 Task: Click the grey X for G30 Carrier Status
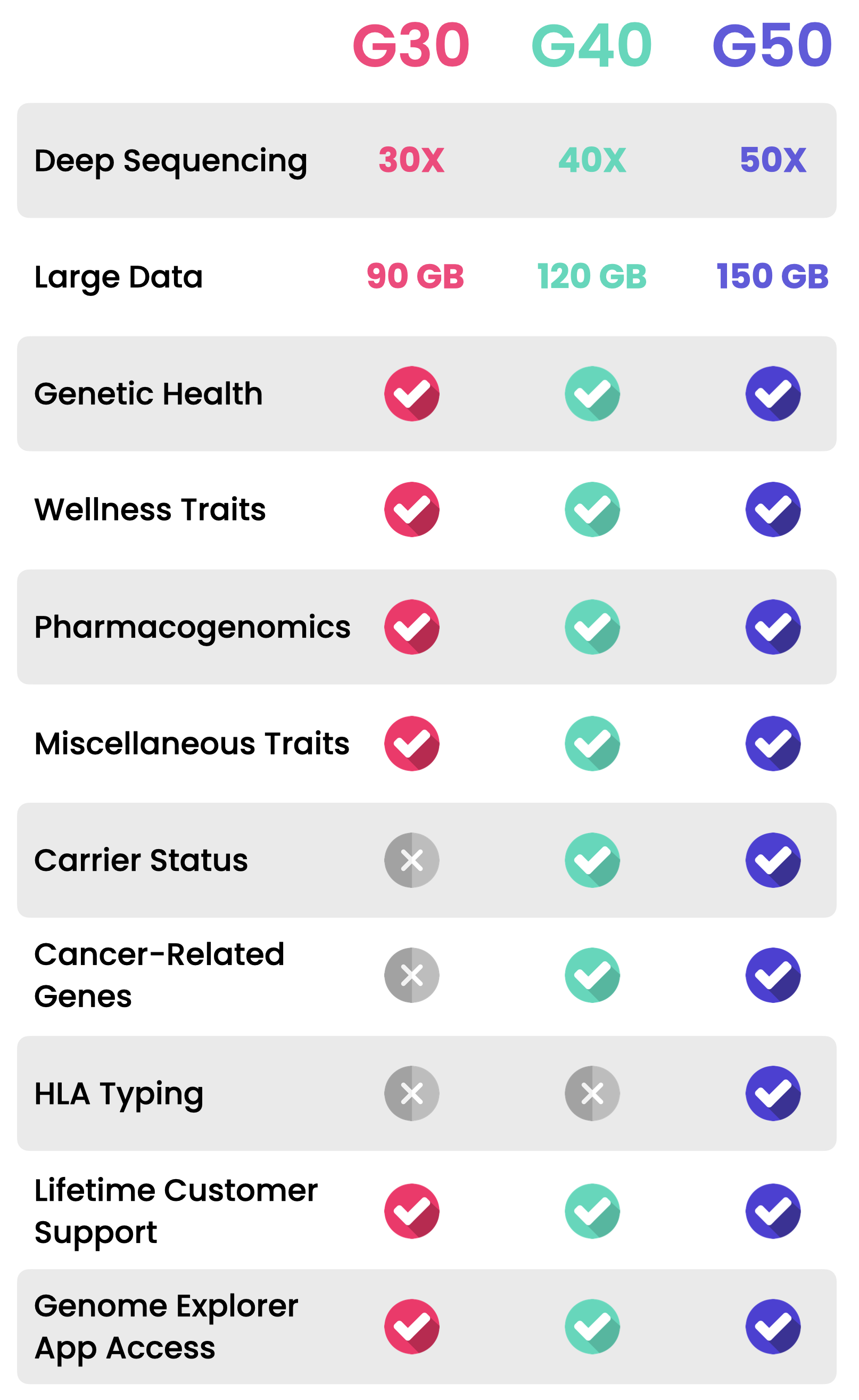412,860
